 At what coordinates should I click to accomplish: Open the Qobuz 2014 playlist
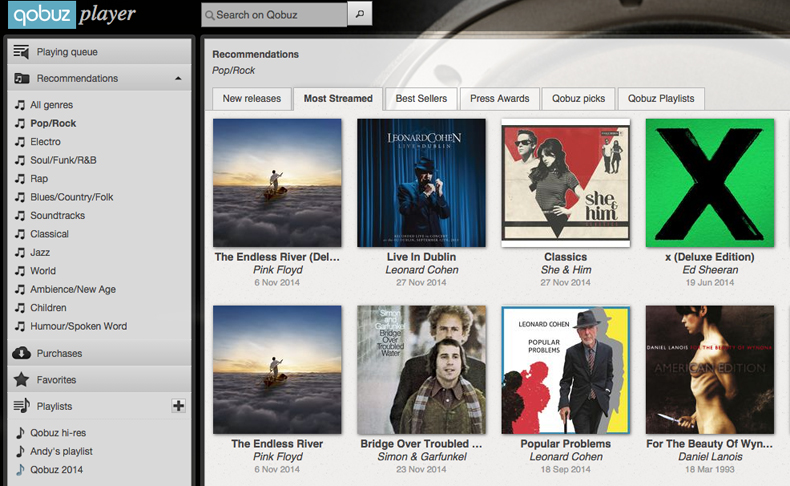coord(56,469)
